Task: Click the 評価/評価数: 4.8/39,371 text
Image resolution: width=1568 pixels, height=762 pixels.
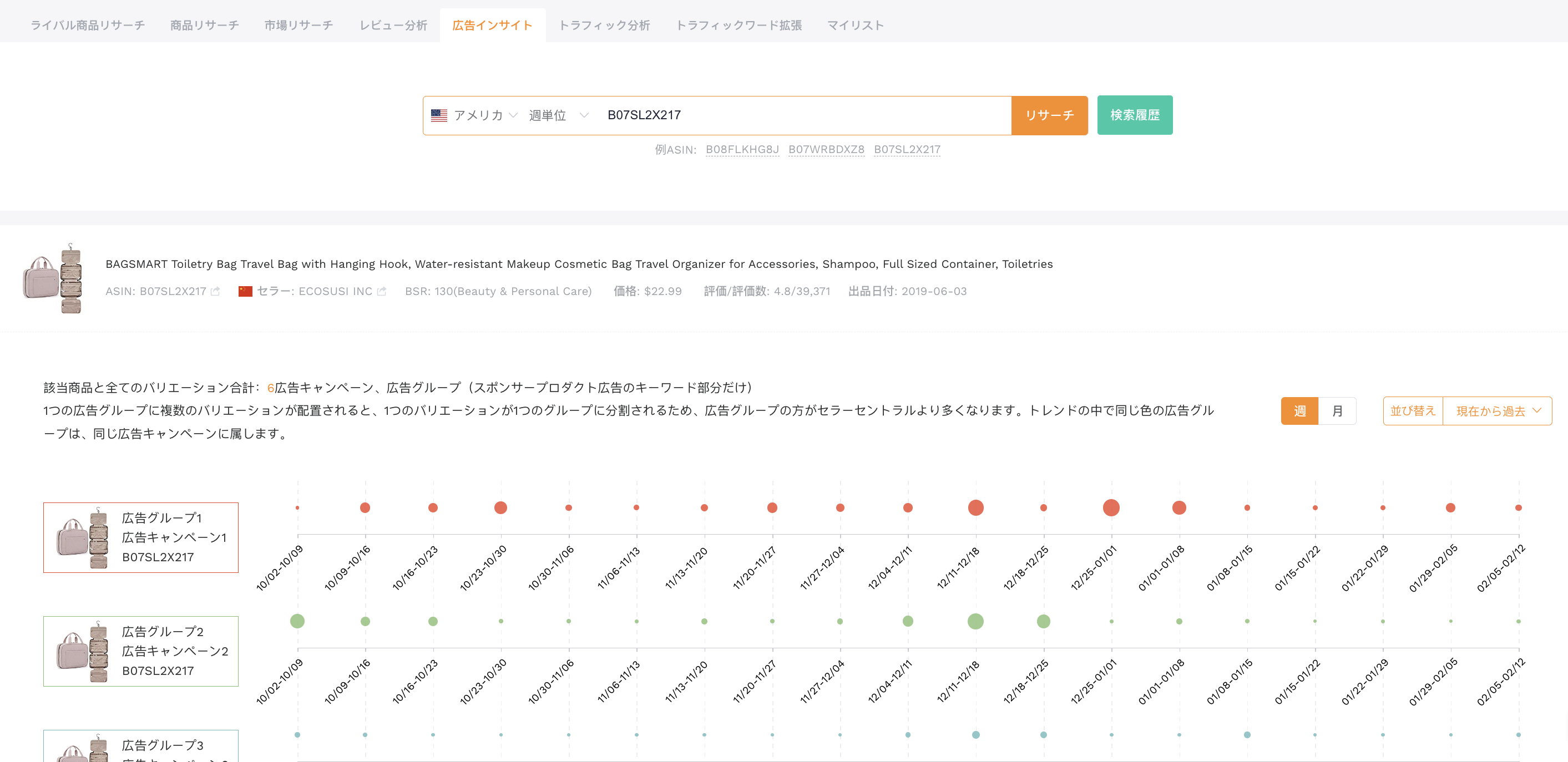Action: pyautogui.click(x=767, y=292)
